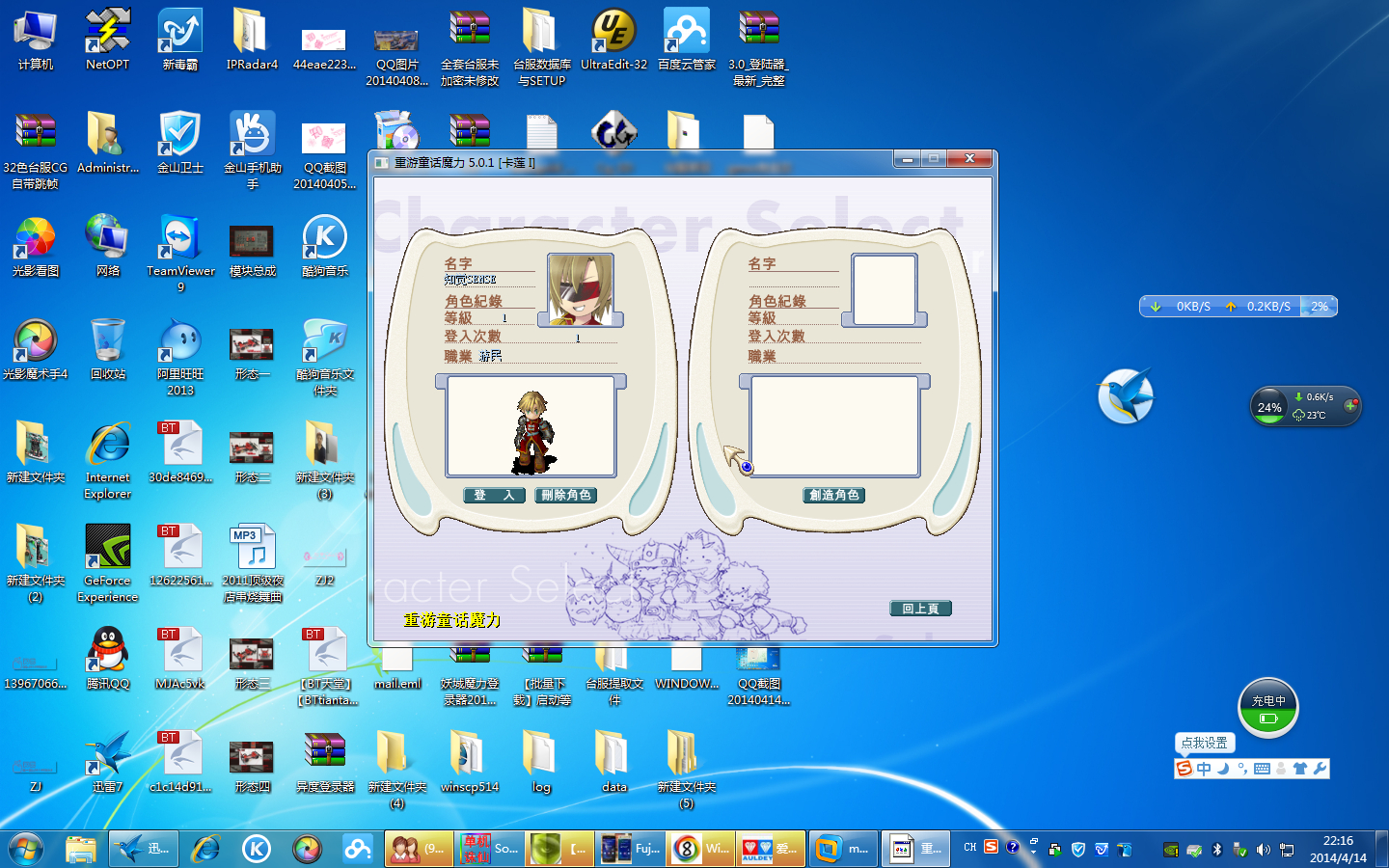
Task: Click the 充电中 battery charging widget
Action: tap(1268, 708)
